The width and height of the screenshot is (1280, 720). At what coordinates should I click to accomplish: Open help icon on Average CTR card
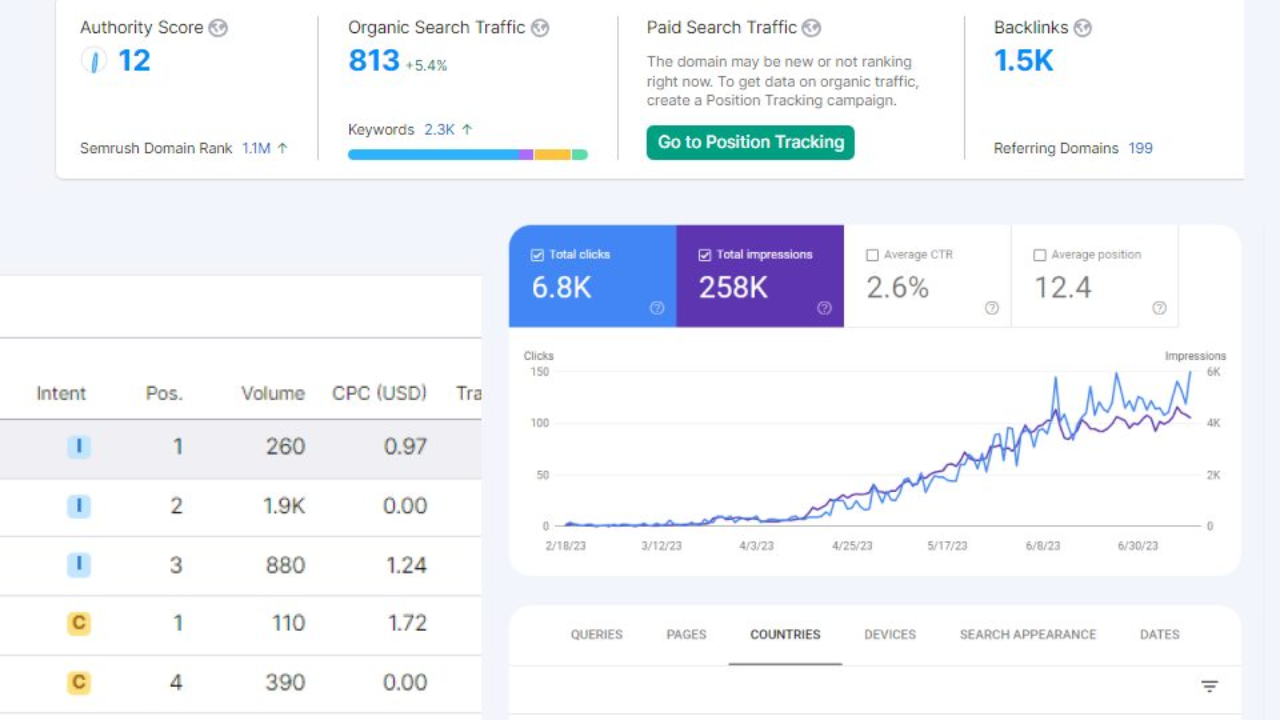(992, 308)
